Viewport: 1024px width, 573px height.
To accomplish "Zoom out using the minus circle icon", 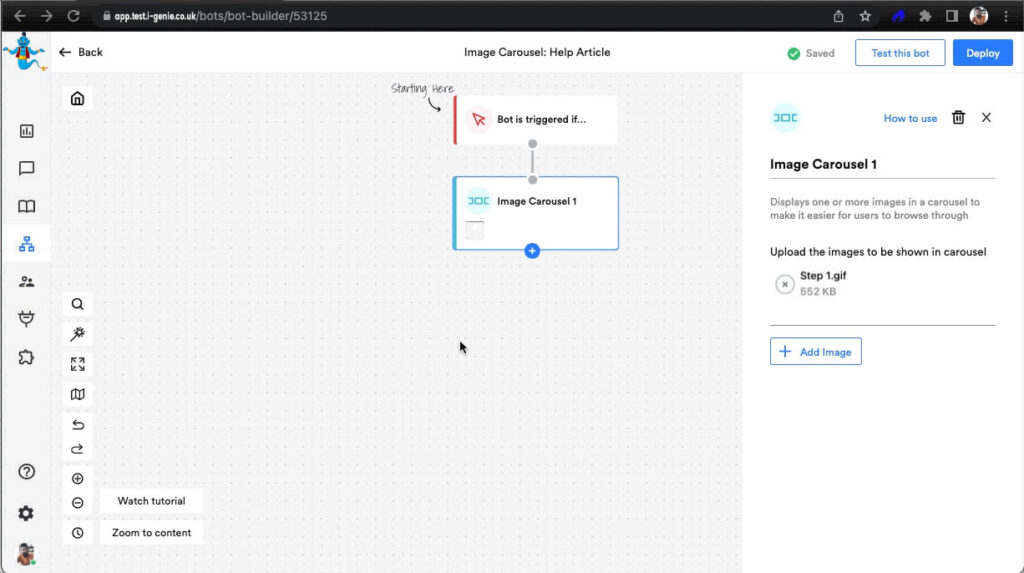I will [x=77, y=503].
